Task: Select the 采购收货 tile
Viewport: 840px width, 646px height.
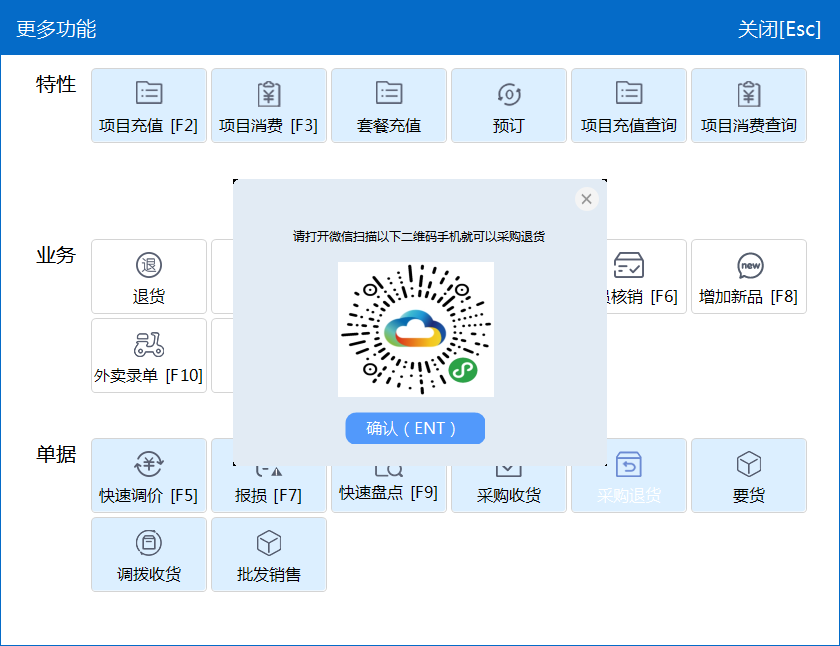Action: [509, 489]
